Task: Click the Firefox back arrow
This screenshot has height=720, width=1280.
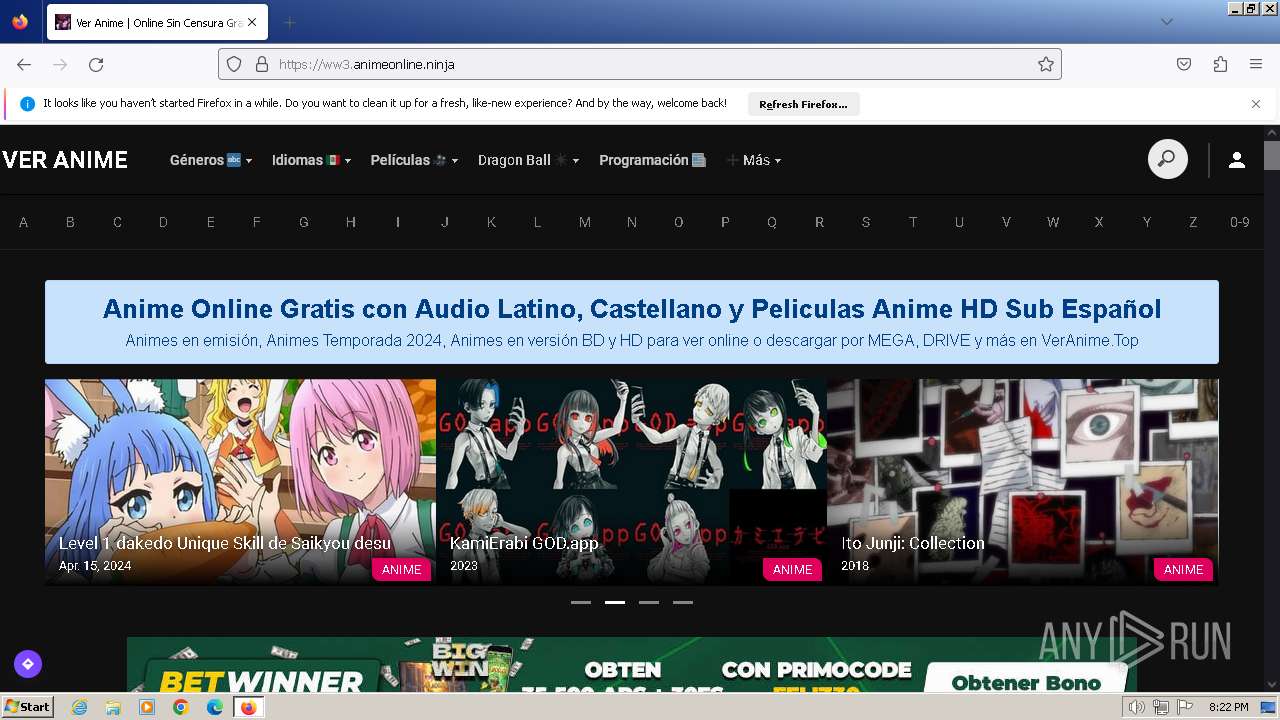Action: pos(24,64)
